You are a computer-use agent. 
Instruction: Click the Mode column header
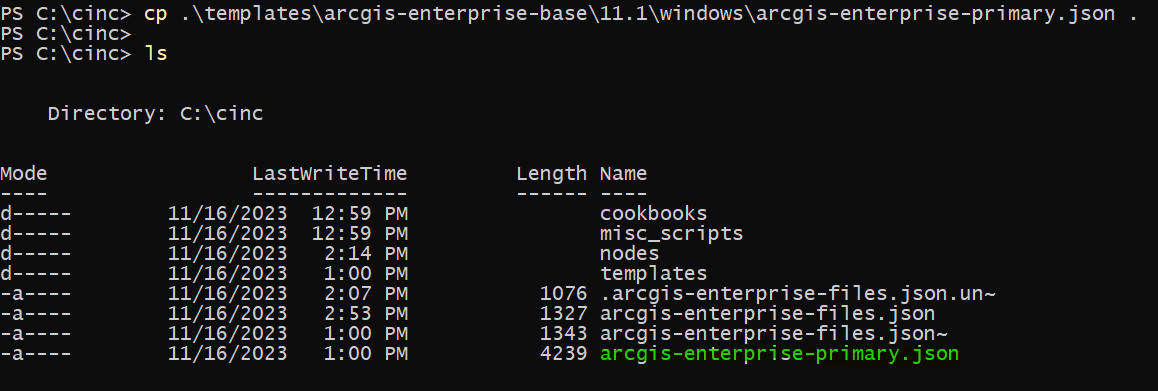(24, 174)
